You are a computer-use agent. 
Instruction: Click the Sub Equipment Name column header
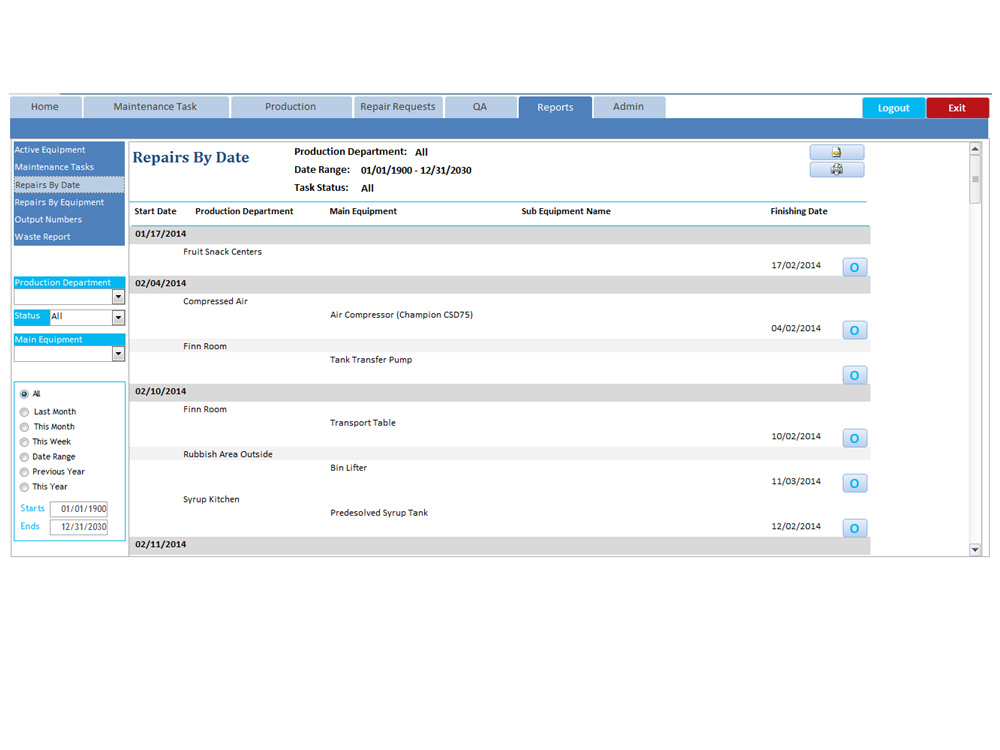(x=566, y=211)
